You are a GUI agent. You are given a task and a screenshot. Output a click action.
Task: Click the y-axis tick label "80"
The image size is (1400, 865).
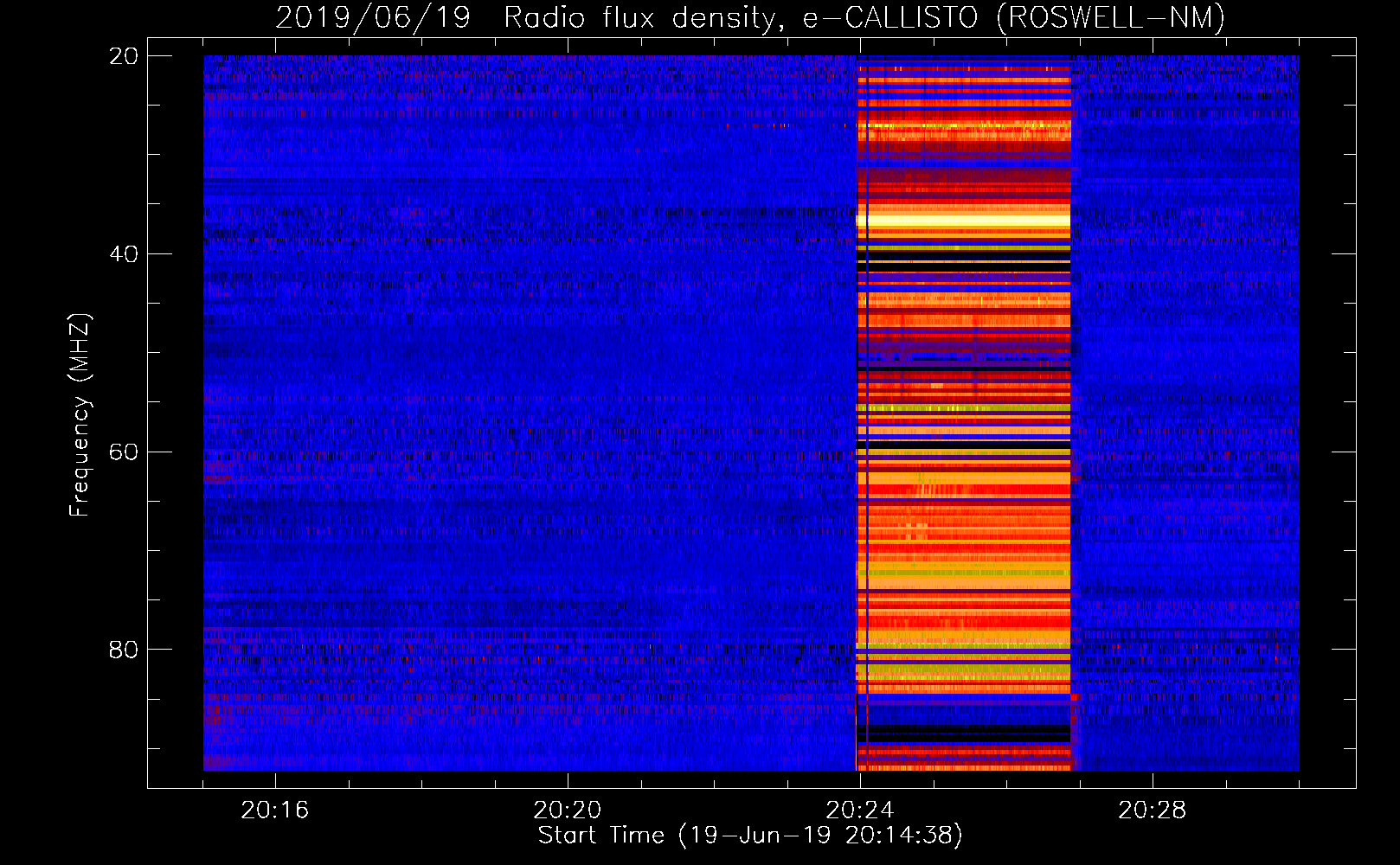click(124, 649)
